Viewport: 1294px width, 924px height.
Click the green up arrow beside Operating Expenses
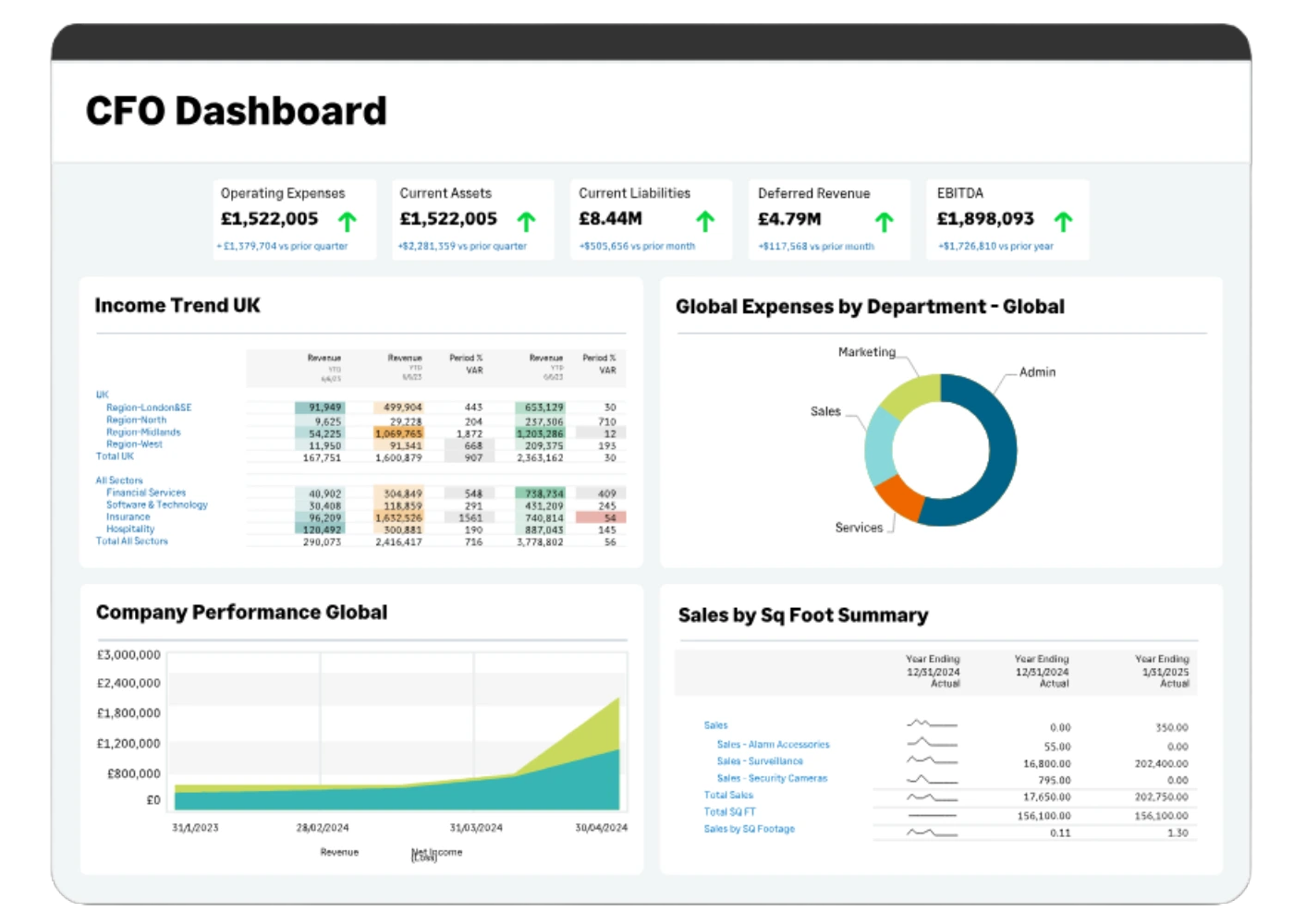click(348, 222)
